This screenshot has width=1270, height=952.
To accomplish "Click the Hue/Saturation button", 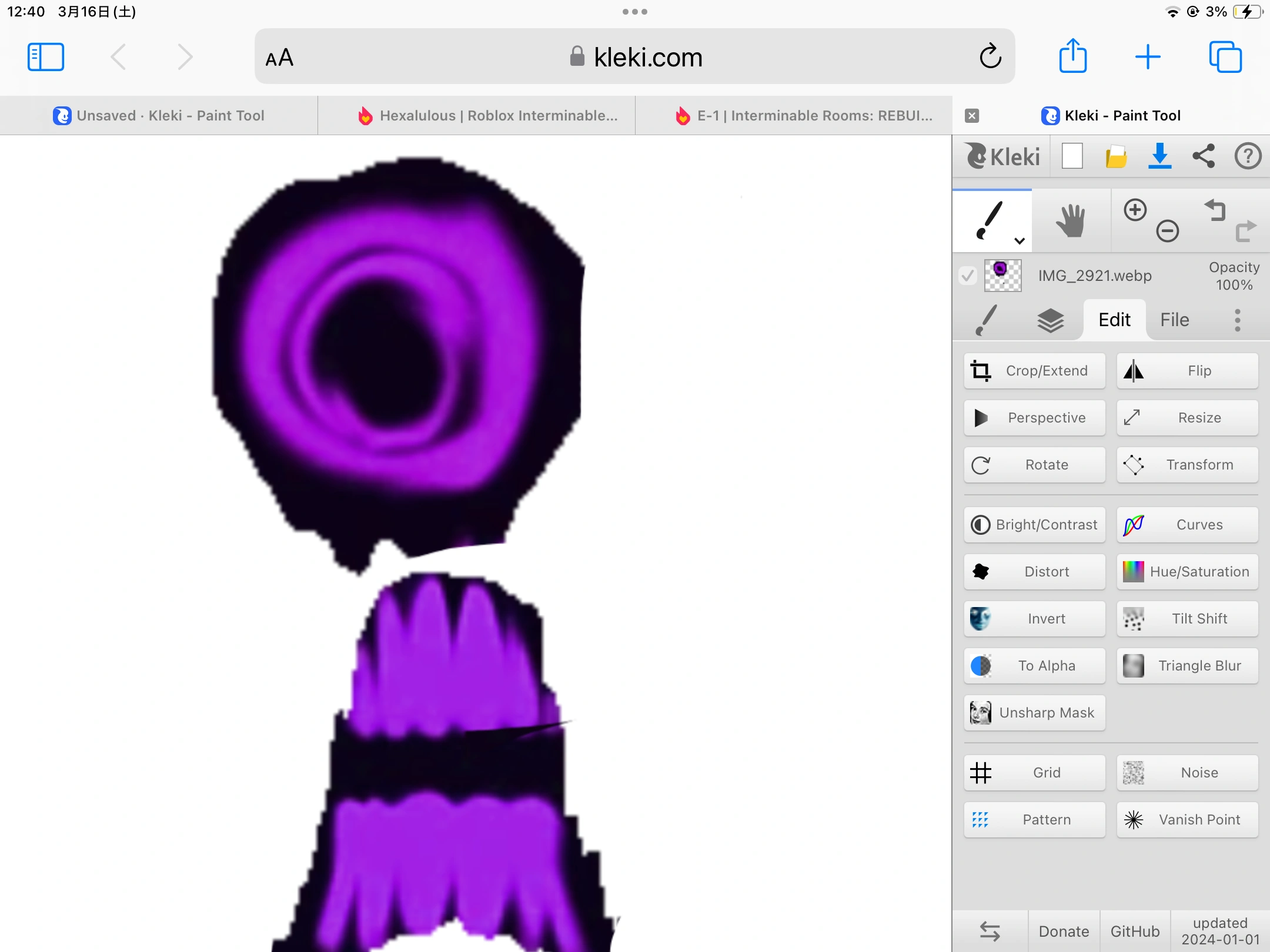I will point(1187,572).
